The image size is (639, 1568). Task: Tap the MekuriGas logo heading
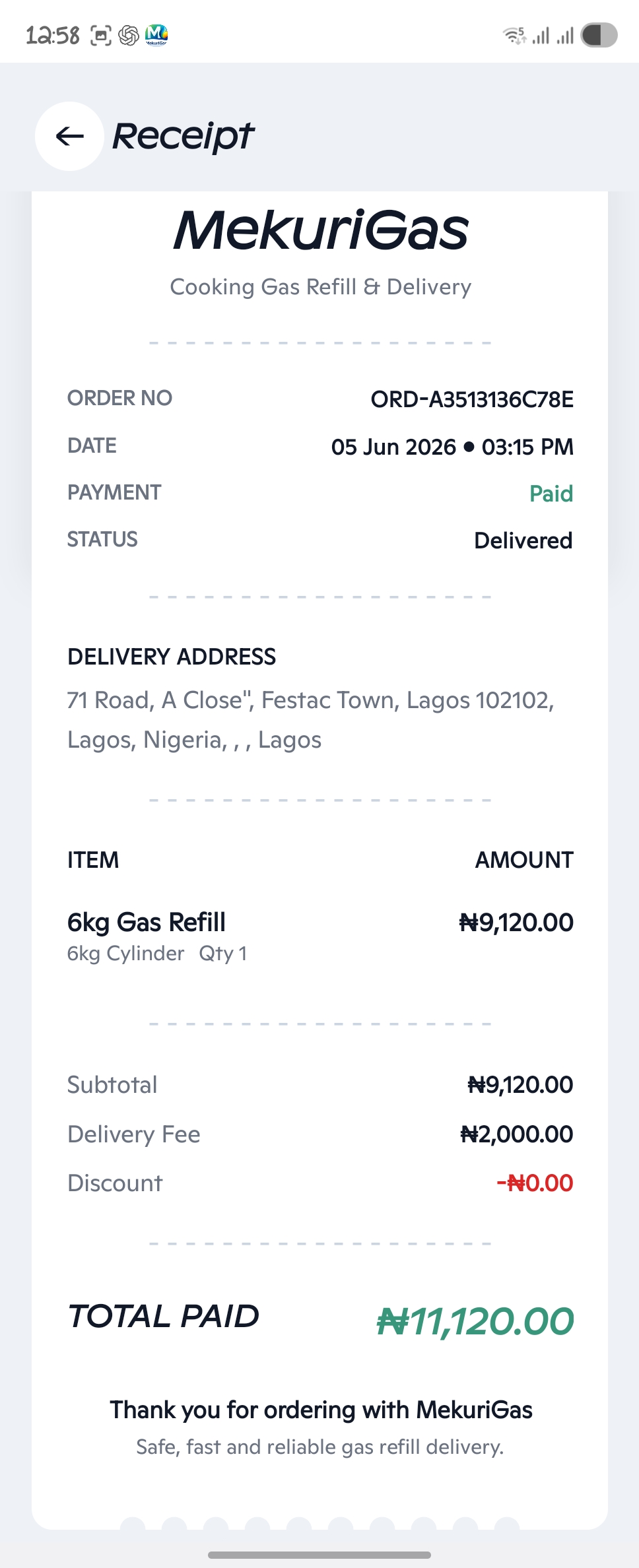click(321, 230)
